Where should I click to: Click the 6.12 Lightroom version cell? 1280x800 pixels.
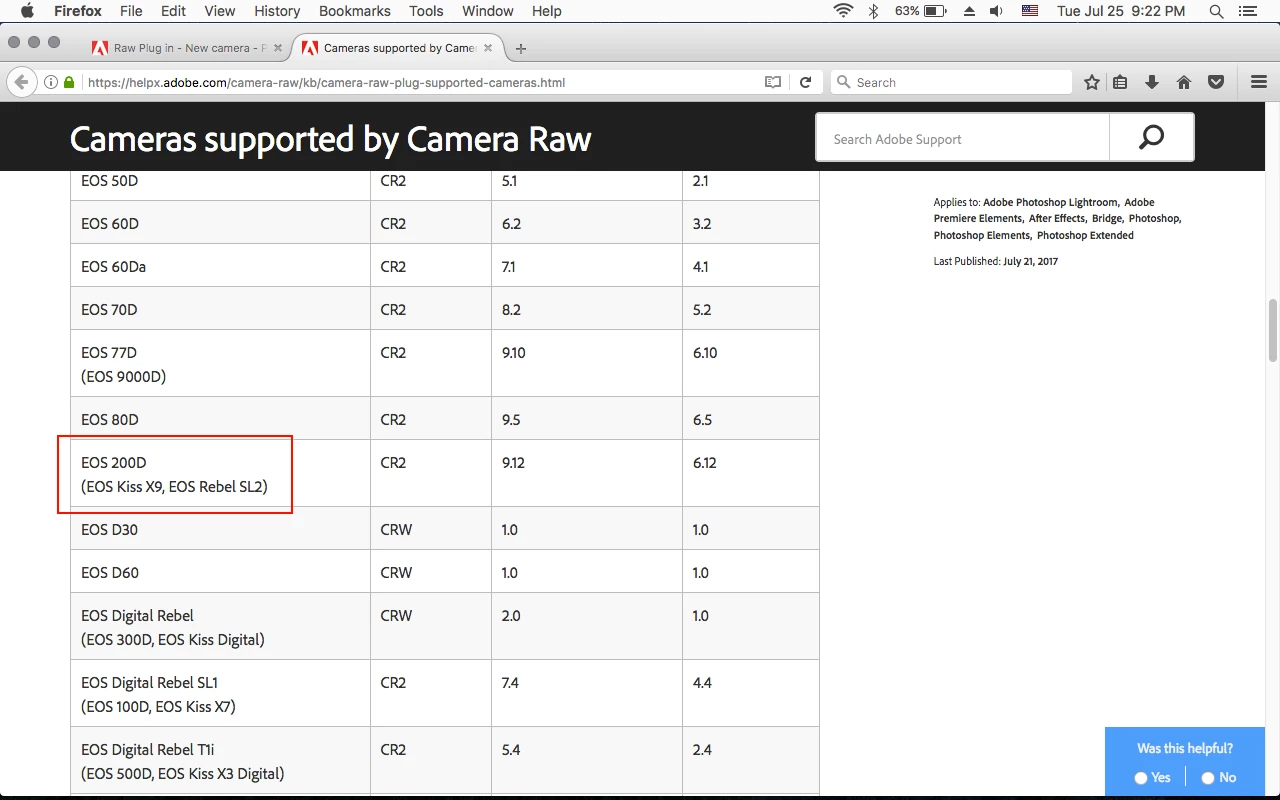tap(750, 474)
